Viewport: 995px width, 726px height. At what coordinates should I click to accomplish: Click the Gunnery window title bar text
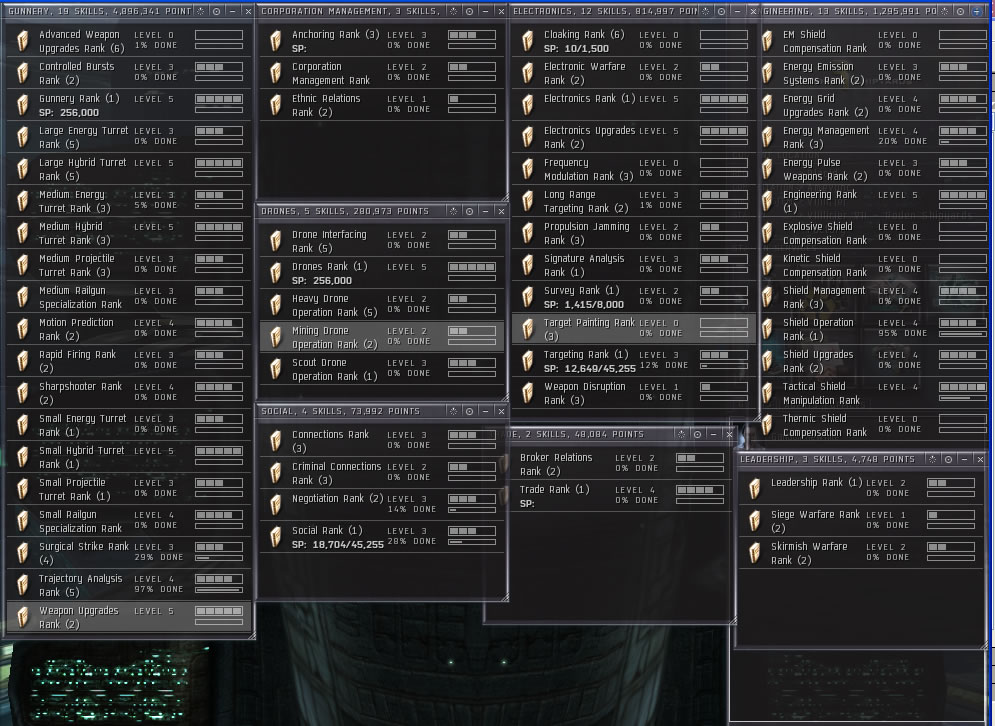click(x=100, y=11)
